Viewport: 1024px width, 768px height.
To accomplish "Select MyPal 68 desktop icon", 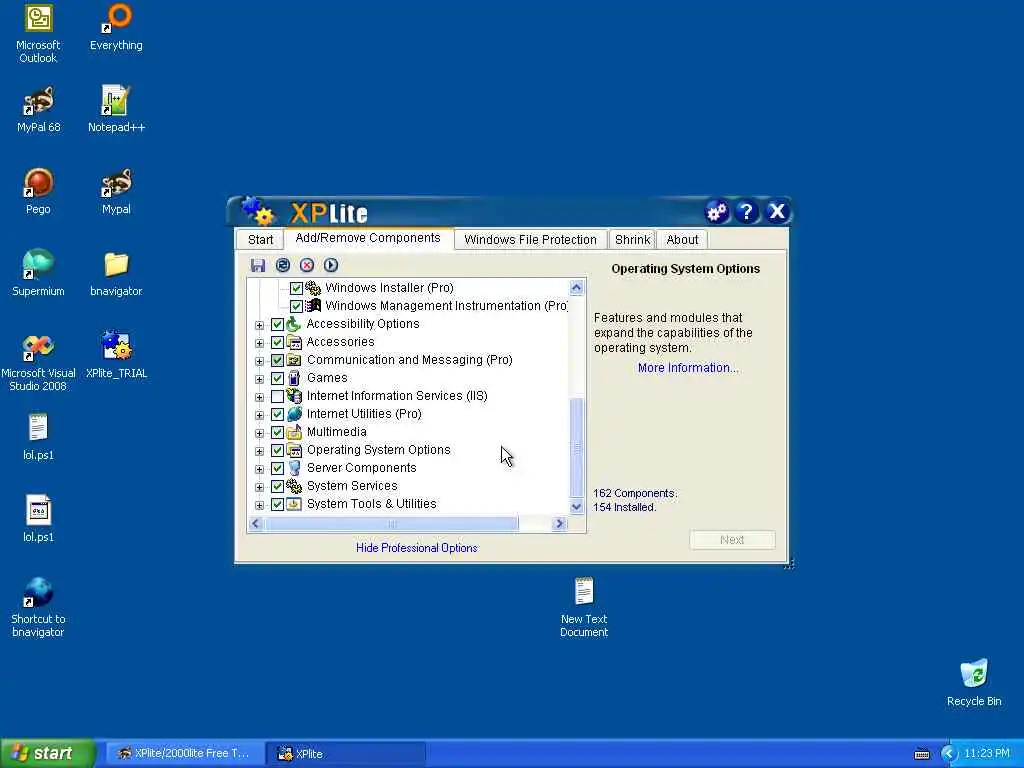I will pyautogui.click(x=38, y=110).
